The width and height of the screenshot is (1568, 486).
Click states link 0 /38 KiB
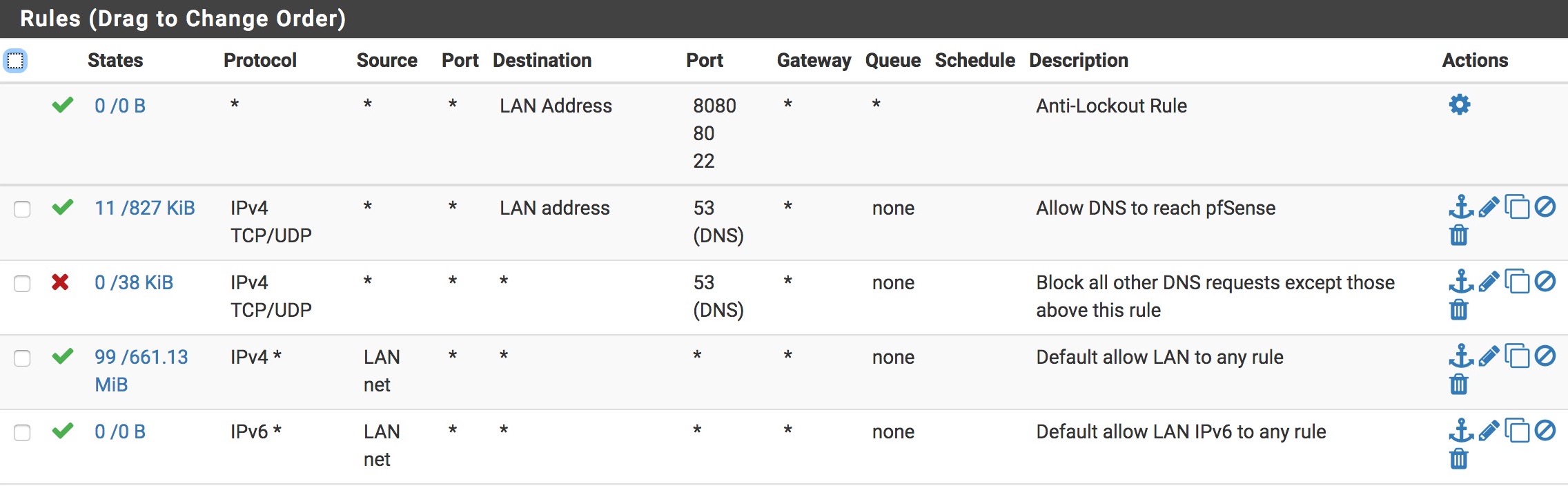click(134, 282)
